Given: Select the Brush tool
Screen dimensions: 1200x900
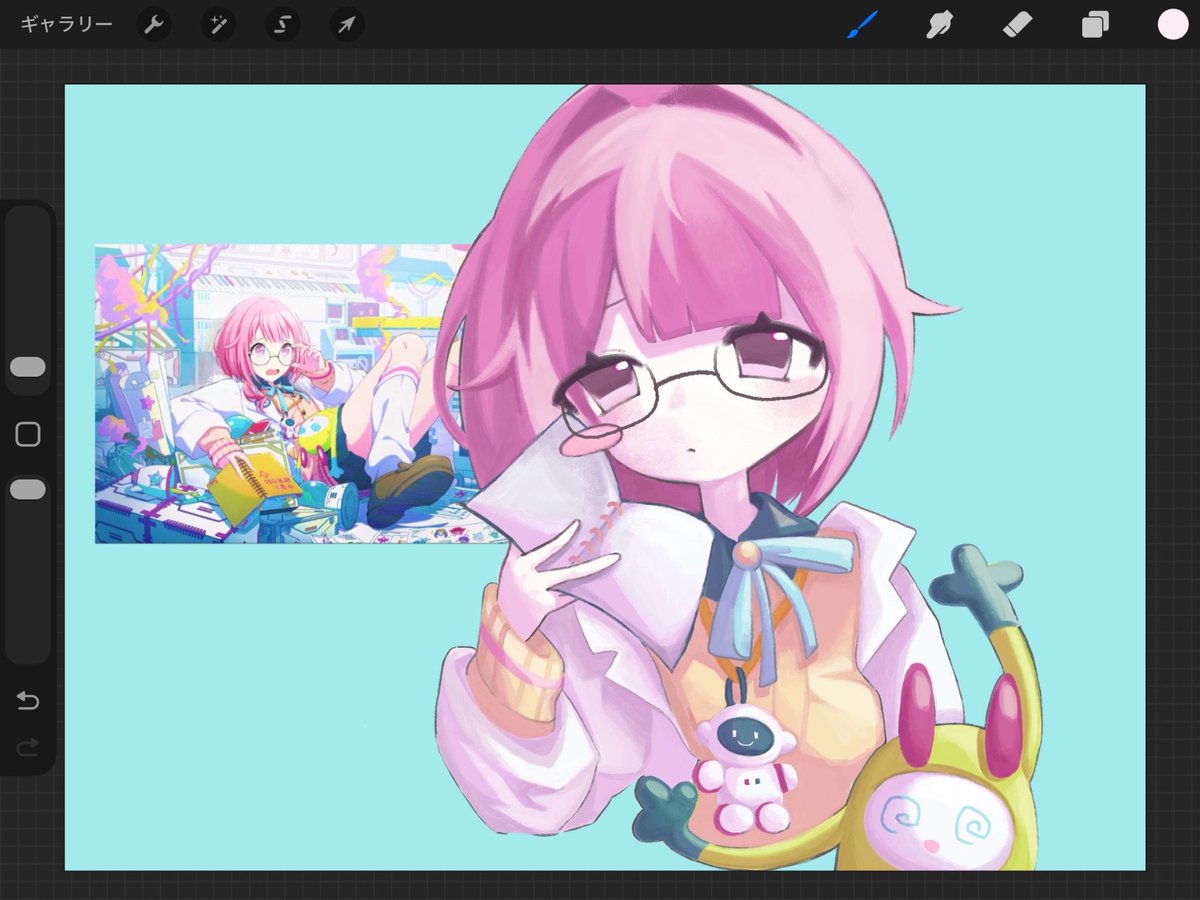Looking at the screenshot, I should [861, 24].
